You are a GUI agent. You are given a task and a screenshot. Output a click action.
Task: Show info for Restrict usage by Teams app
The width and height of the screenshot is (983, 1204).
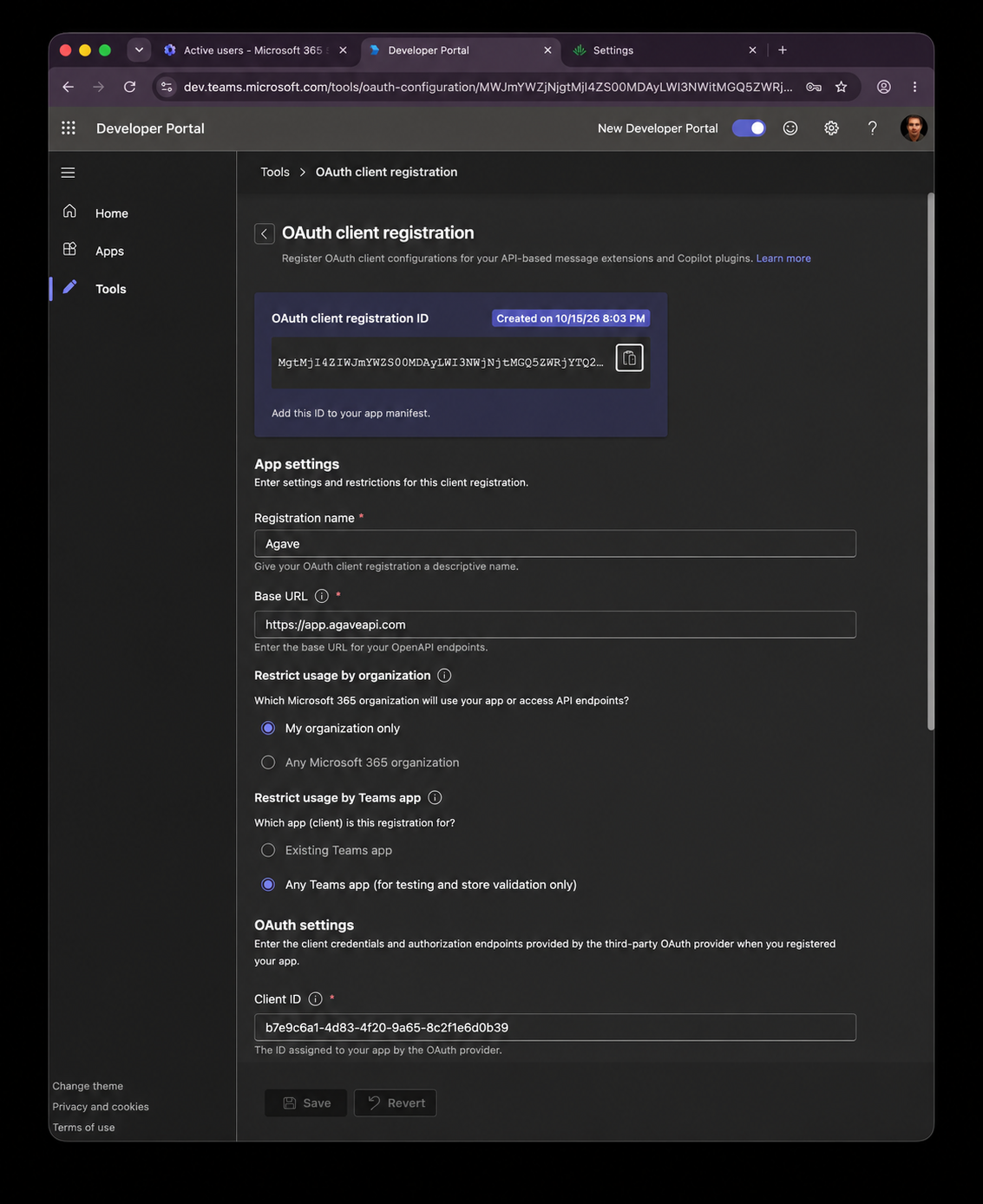coord(436,798)
